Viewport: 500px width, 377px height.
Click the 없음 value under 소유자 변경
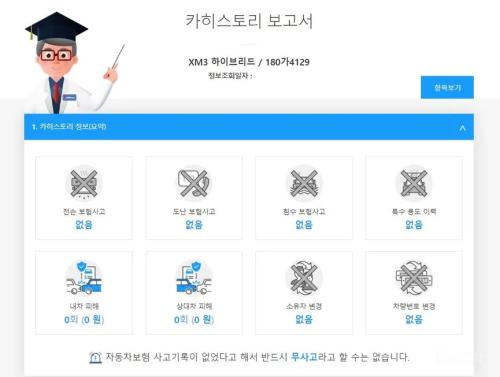coord(304,319)
